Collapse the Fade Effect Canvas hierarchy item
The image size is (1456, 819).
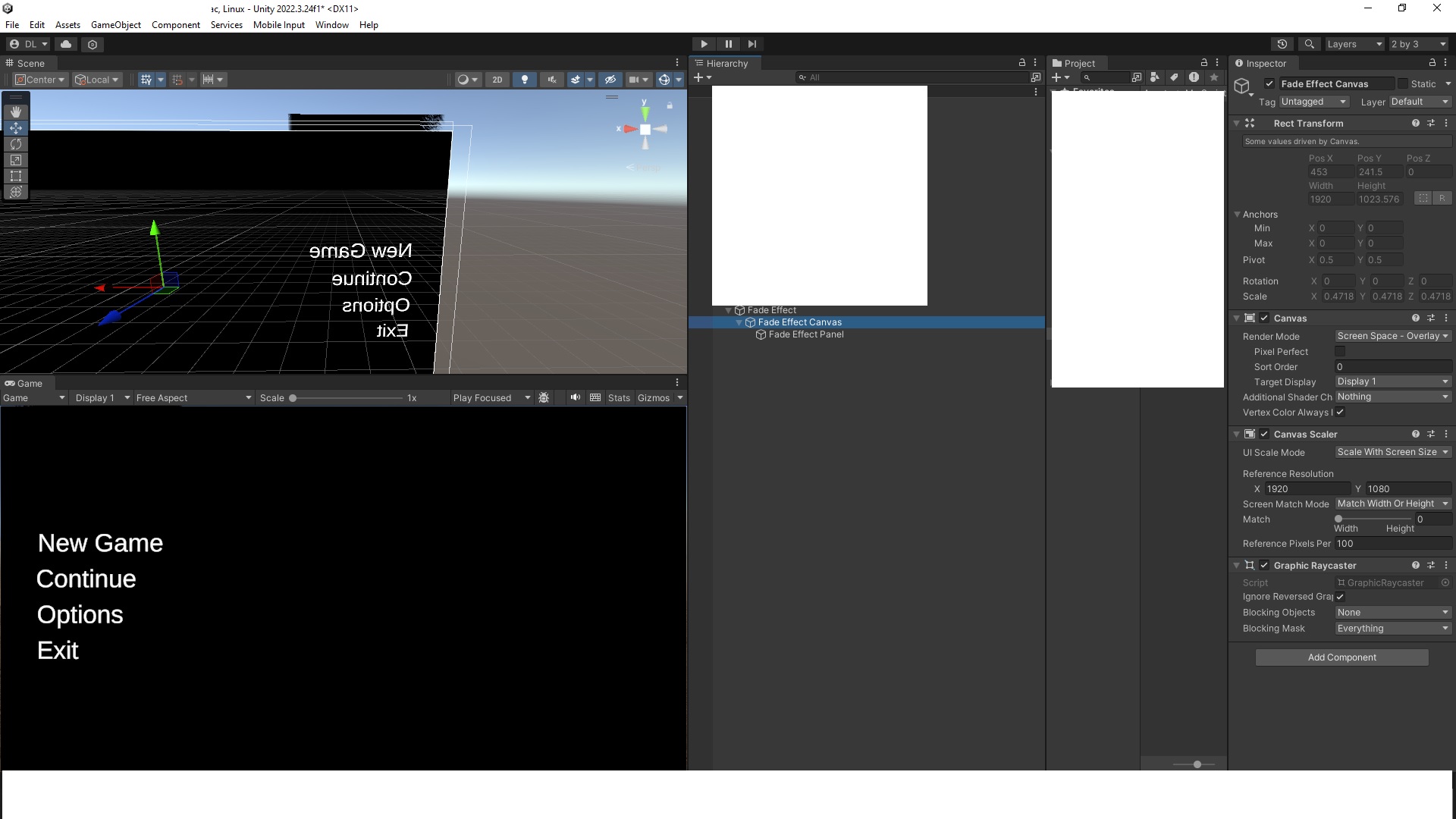[740, 322]
